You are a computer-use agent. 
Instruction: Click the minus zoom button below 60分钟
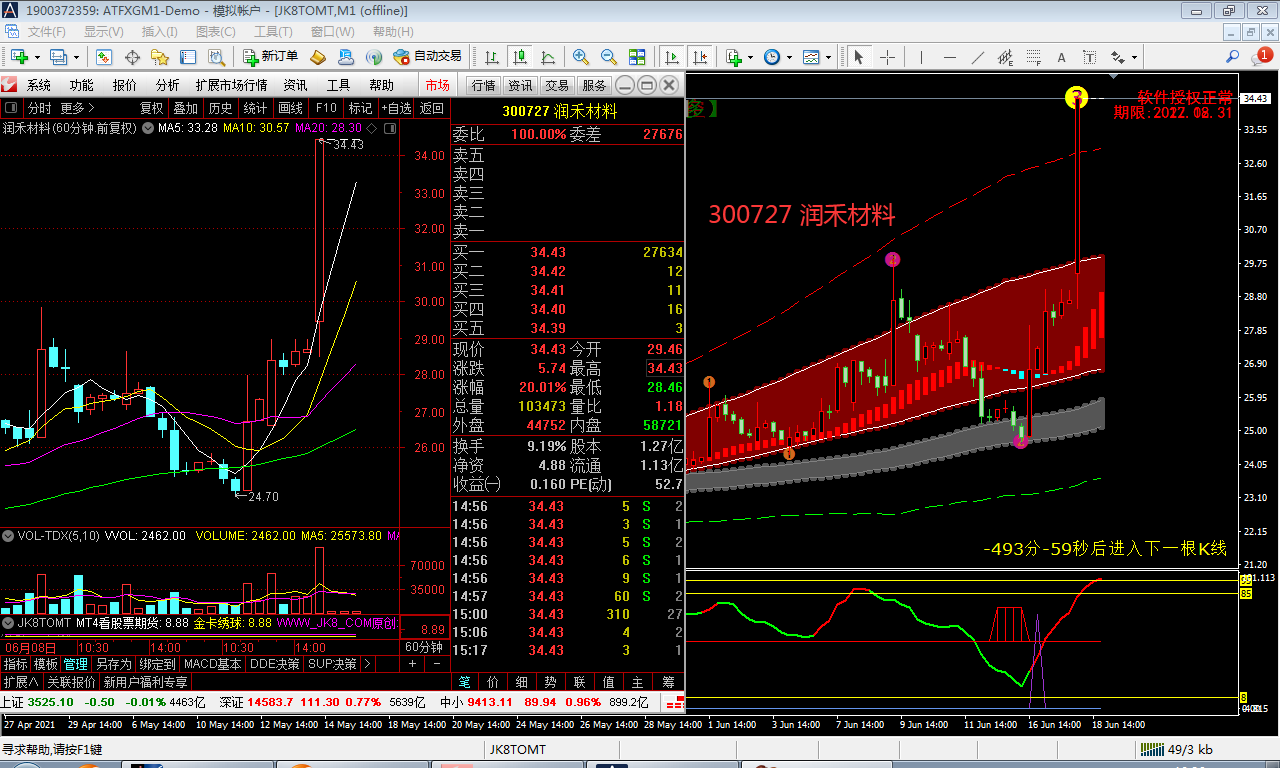(437, 664)
